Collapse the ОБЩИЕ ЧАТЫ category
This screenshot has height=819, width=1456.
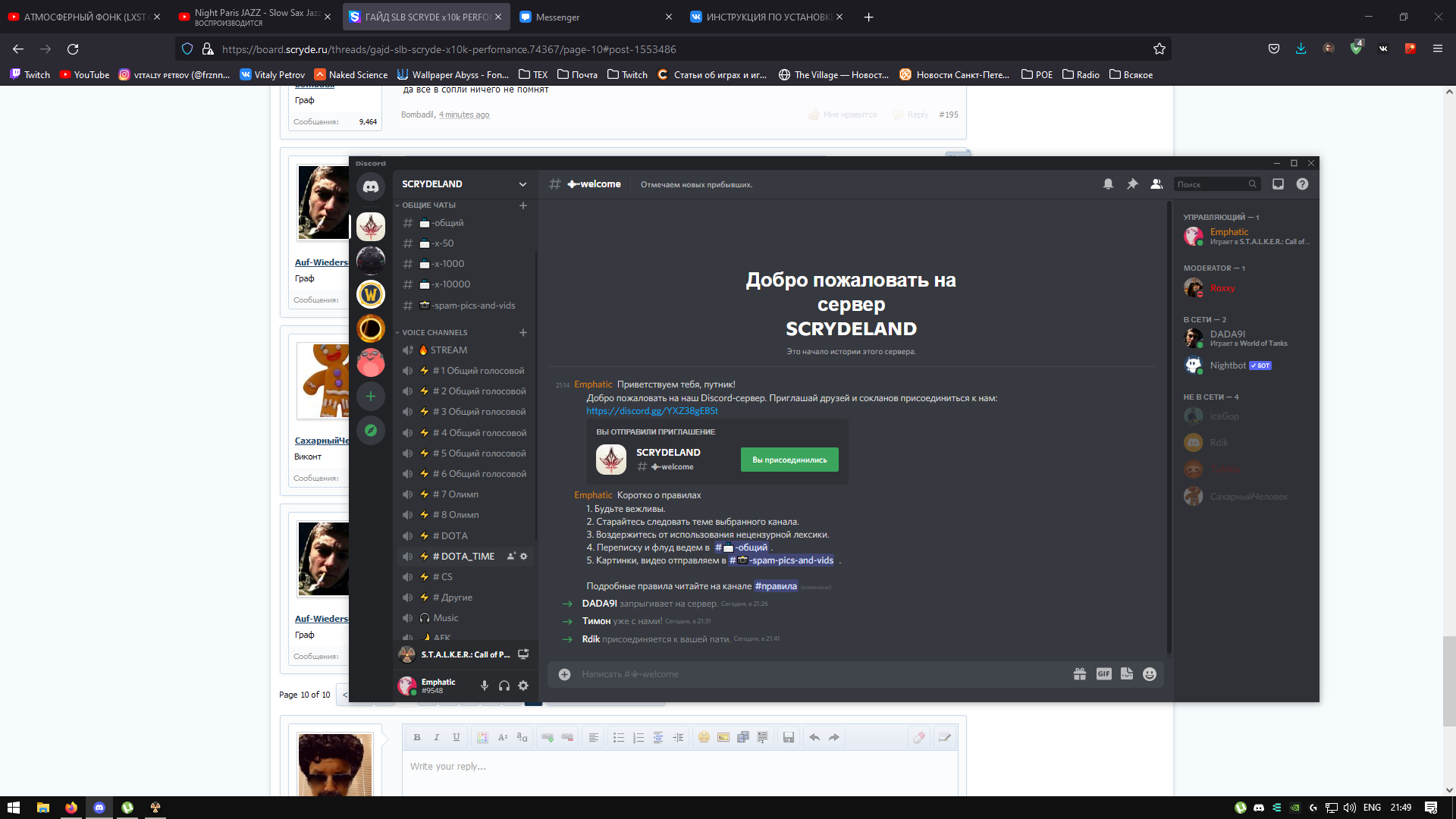(428, 206)
